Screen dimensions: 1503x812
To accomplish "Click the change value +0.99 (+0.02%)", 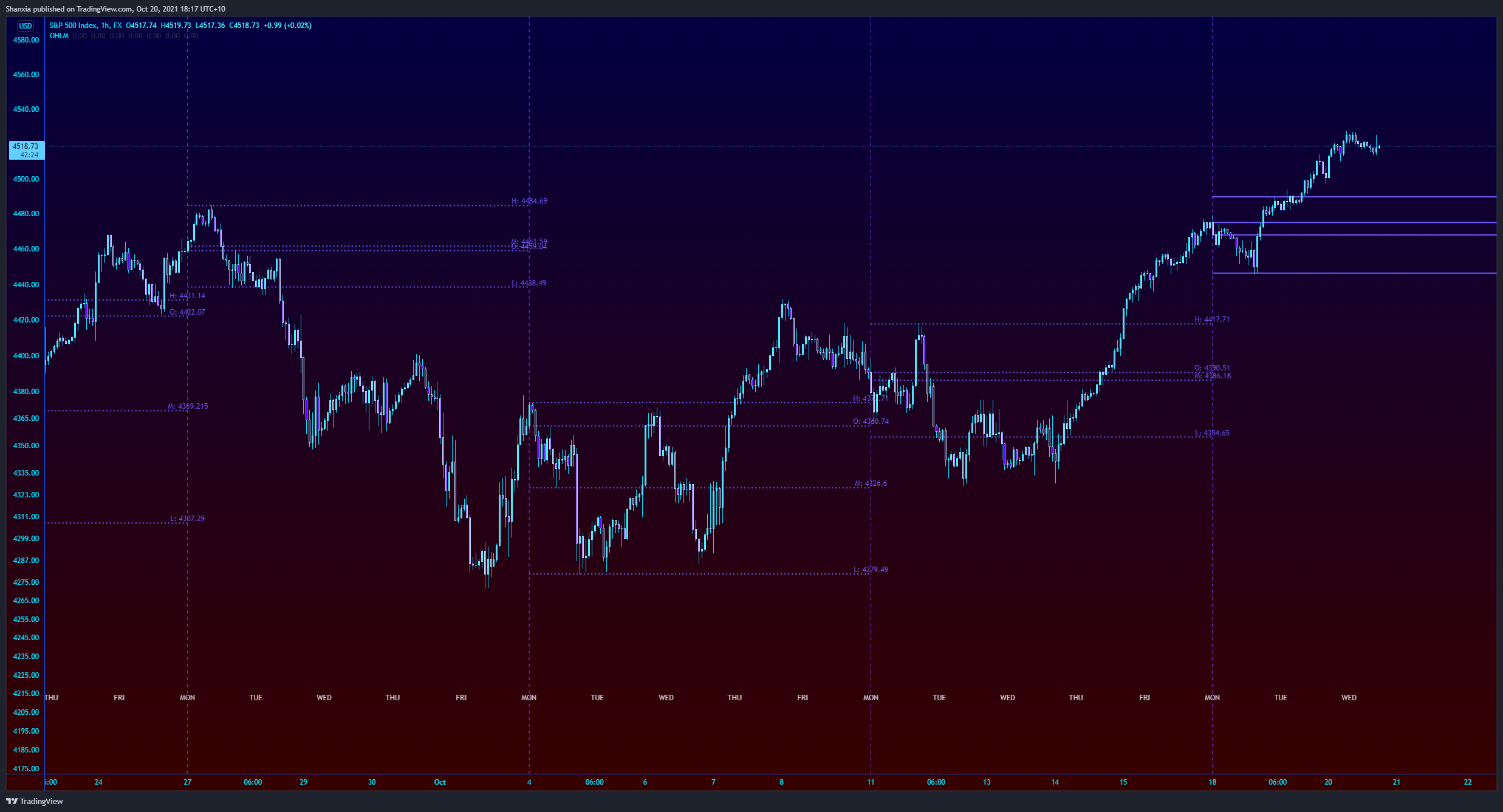I will 287,26.
